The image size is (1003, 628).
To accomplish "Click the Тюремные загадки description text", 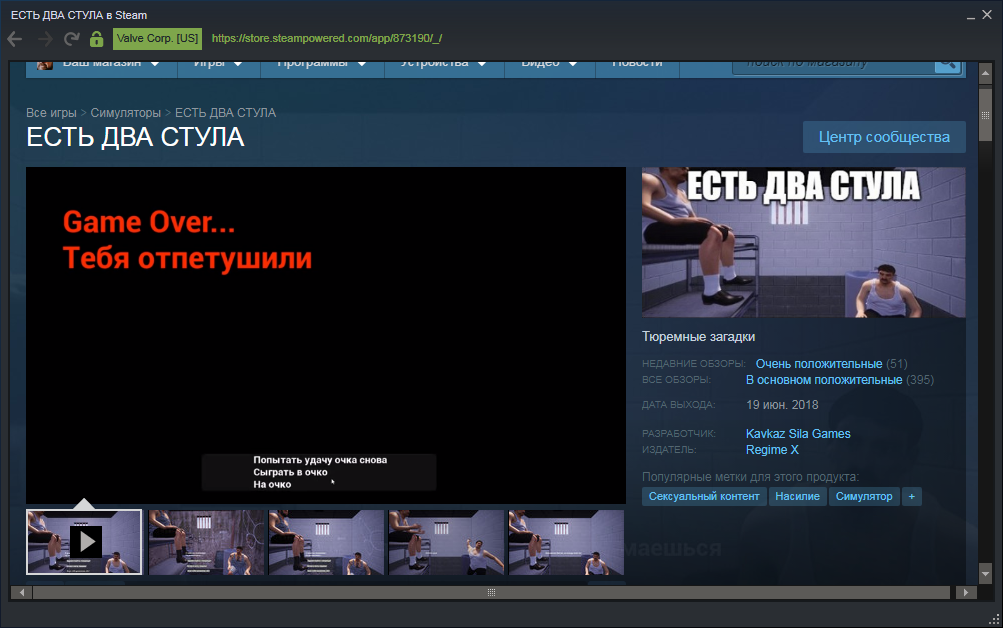I will click(x=699, y=336).
